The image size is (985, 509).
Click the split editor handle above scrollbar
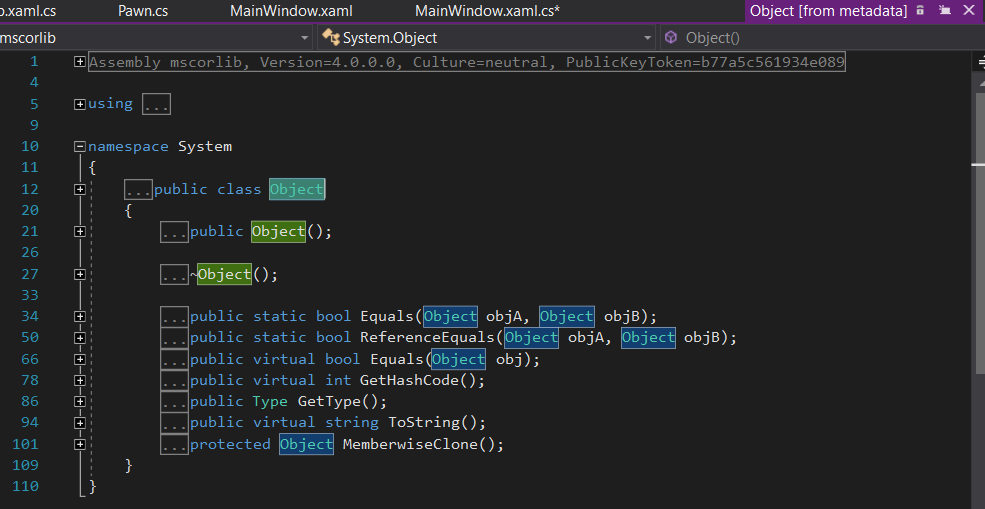point(979,60)
